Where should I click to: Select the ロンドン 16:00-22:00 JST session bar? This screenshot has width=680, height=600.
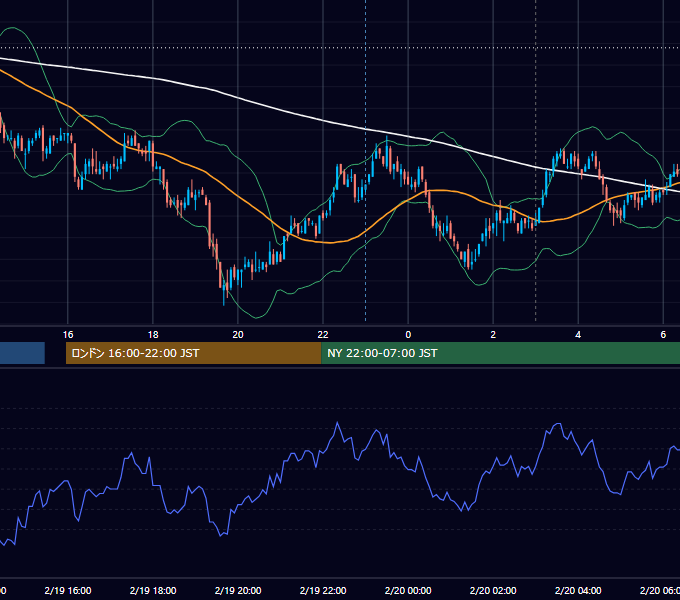coord(193,353)
